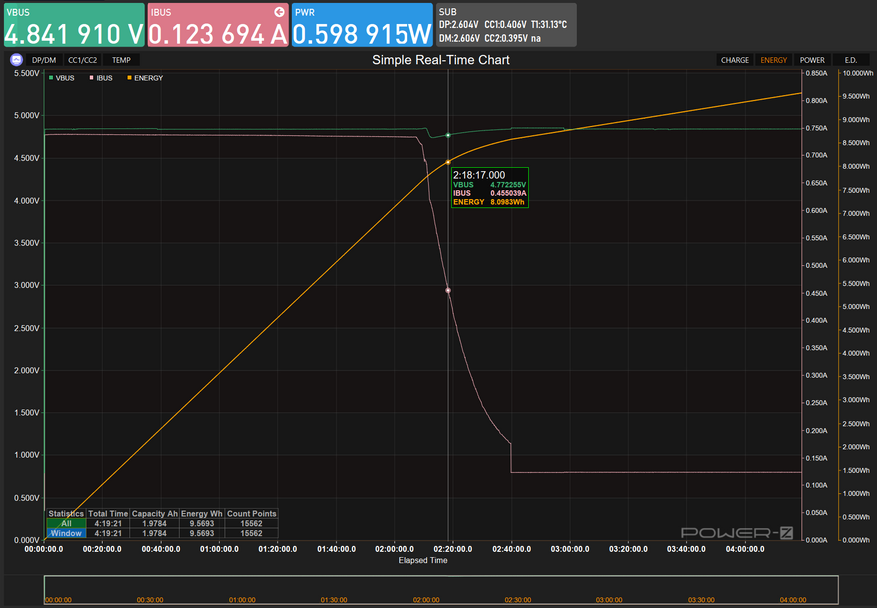
Task: Select POWER axis mode button
Action: tap(812, 60)
